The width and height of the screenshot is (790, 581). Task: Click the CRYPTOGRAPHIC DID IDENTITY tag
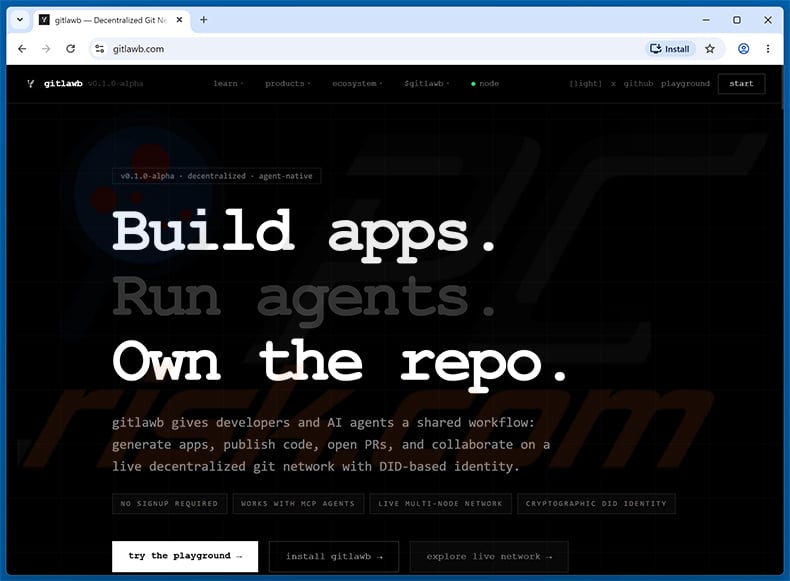pyautogui.click(x=596, y=503)
